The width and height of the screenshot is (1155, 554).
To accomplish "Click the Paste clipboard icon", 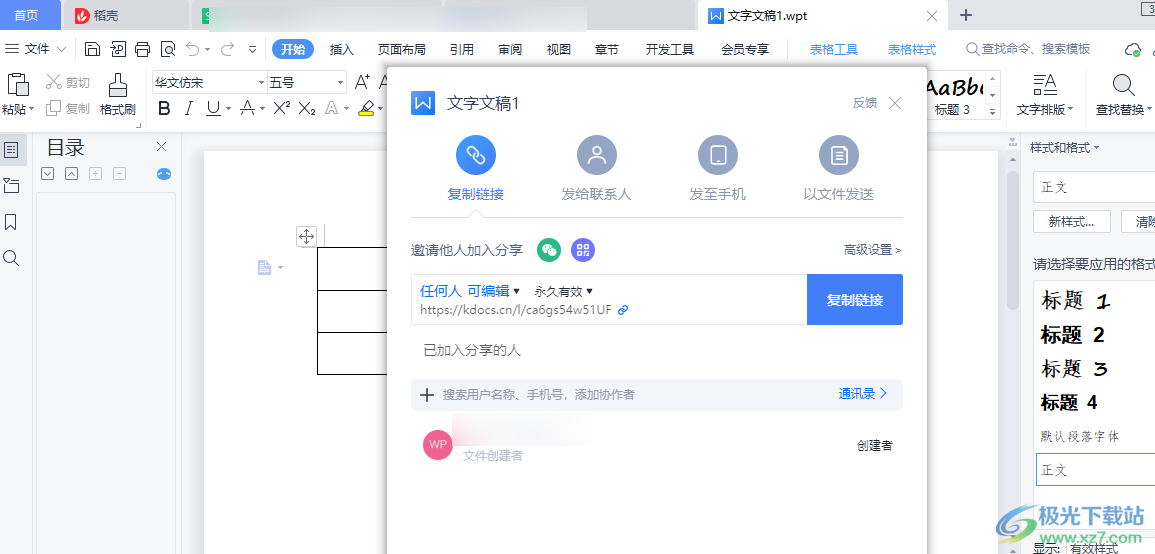I will tap(18, 84).
